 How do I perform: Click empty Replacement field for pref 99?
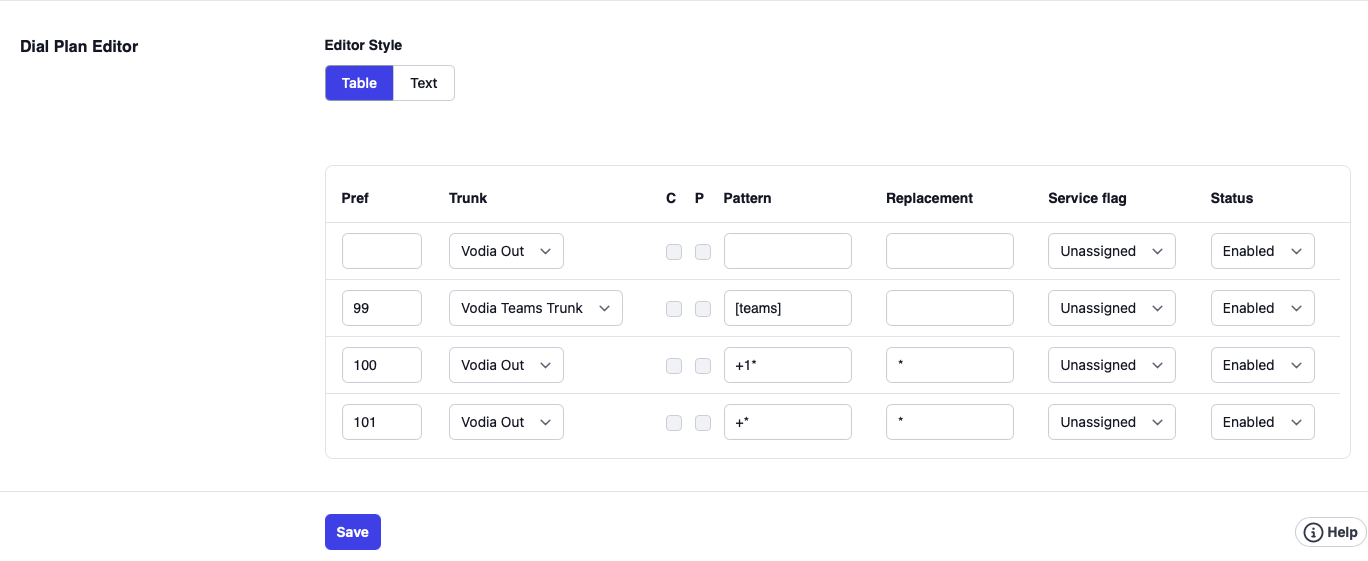949,308
